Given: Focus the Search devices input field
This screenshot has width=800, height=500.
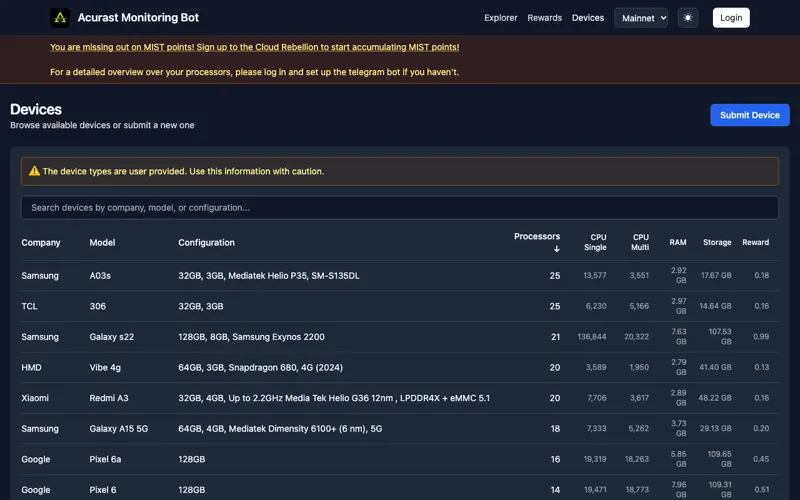Looking at the screenshot, I should coord(399,208).
